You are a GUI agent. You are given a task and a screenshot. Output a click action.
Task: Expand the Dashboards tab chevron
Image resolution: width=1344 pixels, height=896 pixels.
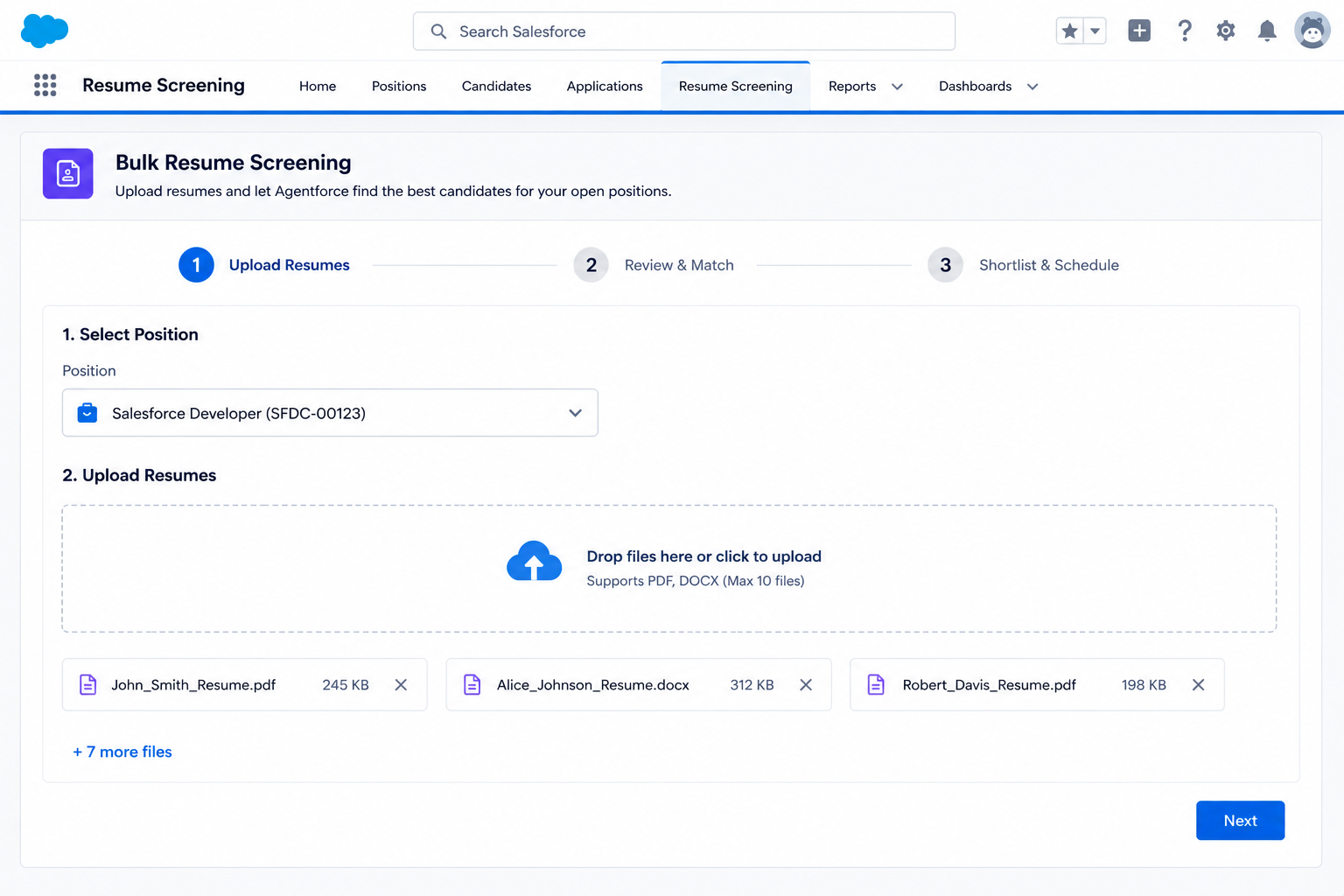click(1032, 87)
